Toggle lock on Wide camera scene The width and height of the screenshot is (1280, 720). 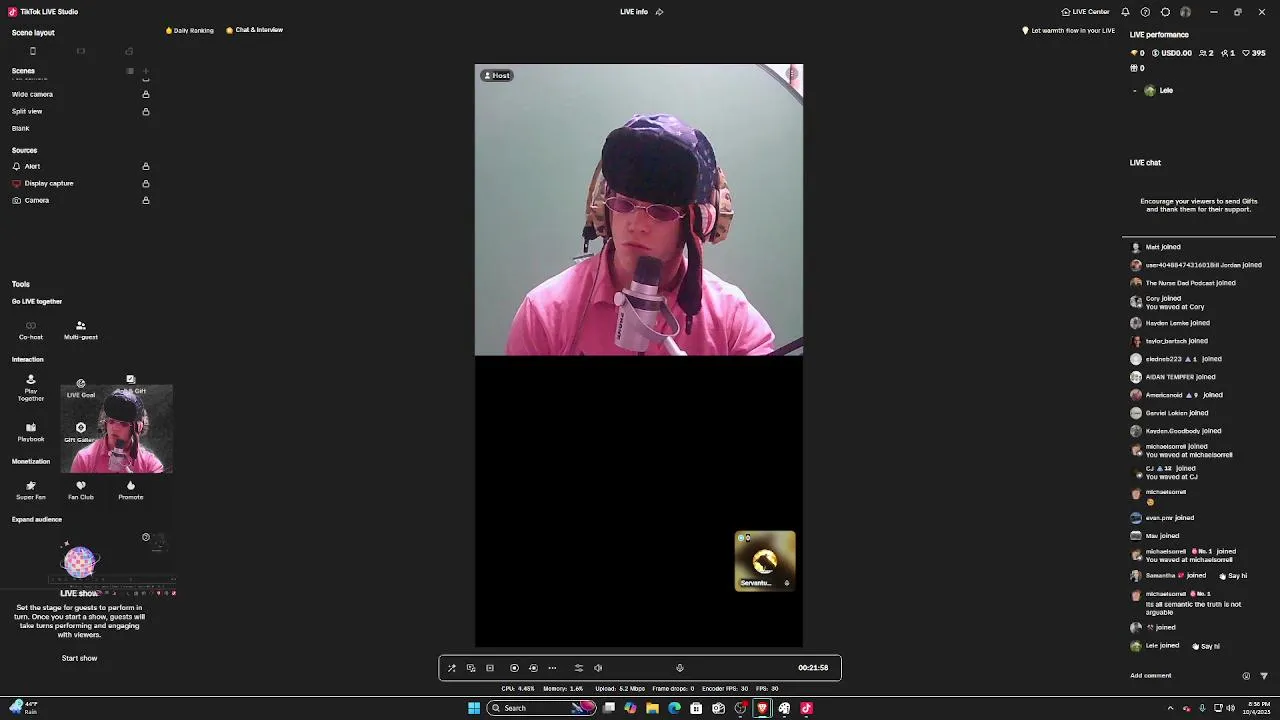click(x=146, y=95)
